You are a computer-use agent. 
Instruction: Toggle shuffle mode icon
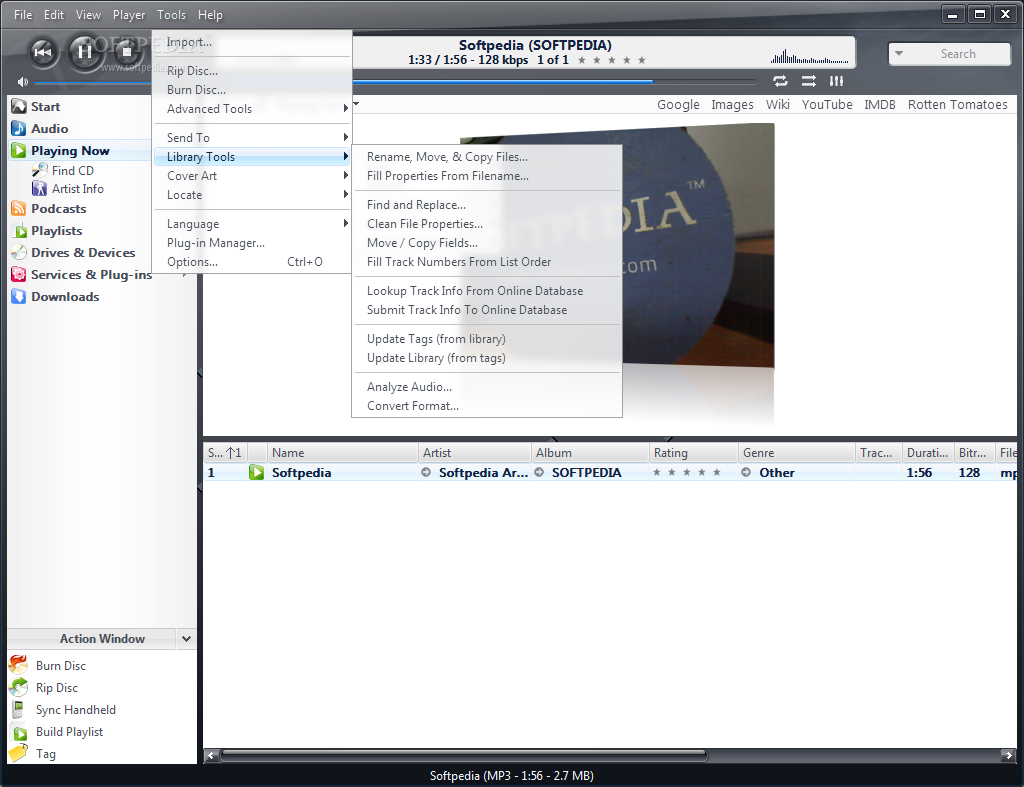click(x=808, y=81)
